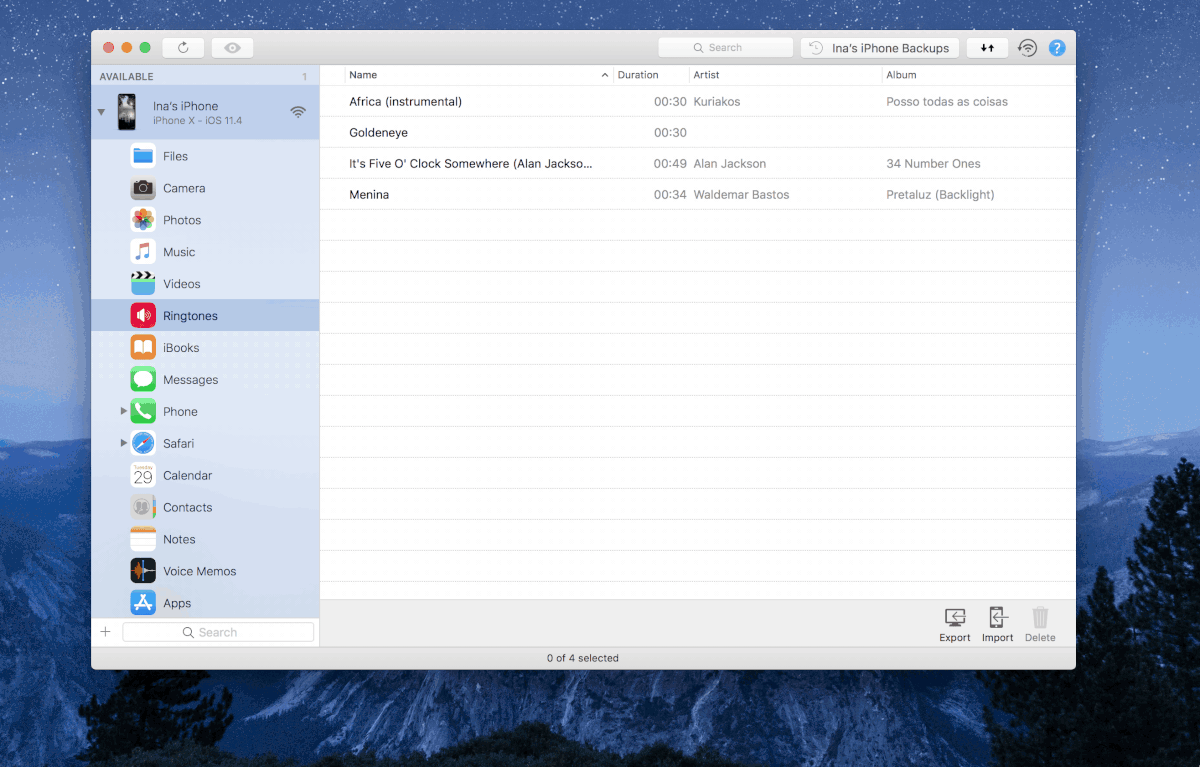Click the toolbar Search field
1200x767 pixels.
[726, 48]
